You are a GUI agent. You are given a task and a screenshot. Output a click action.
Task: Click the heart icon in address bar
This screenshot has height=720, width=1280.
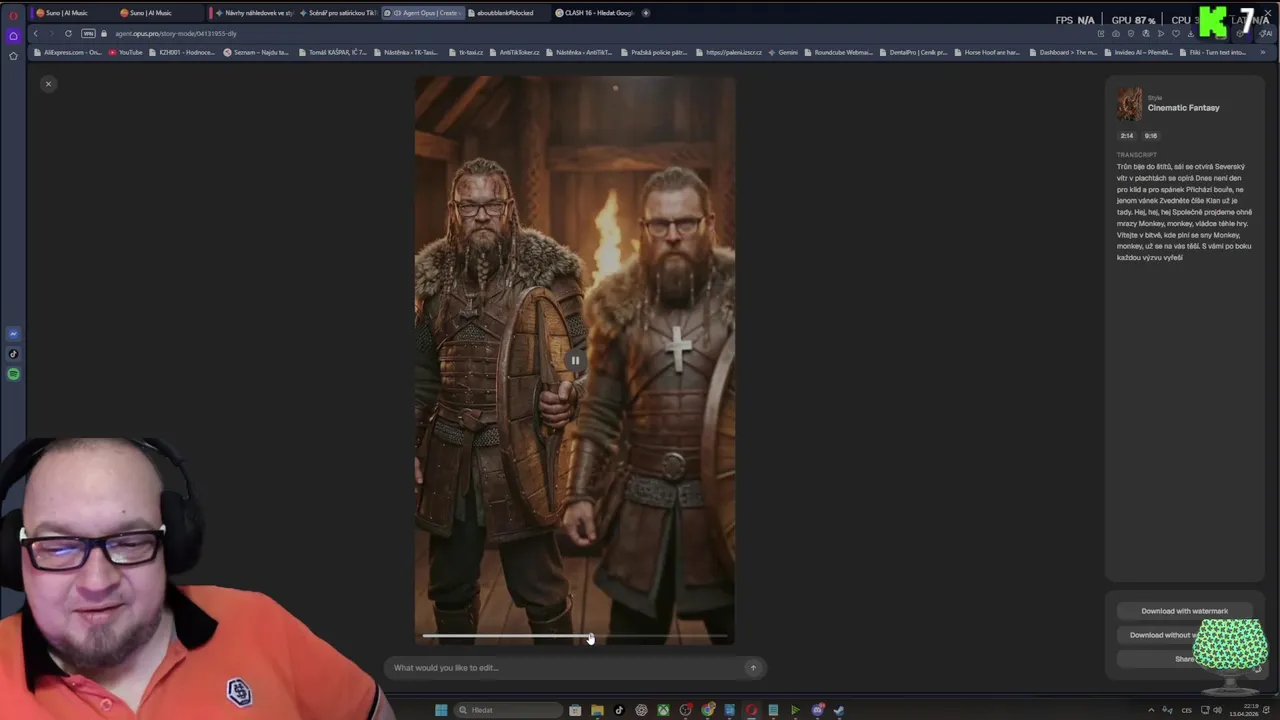(x=1176, y=34)
